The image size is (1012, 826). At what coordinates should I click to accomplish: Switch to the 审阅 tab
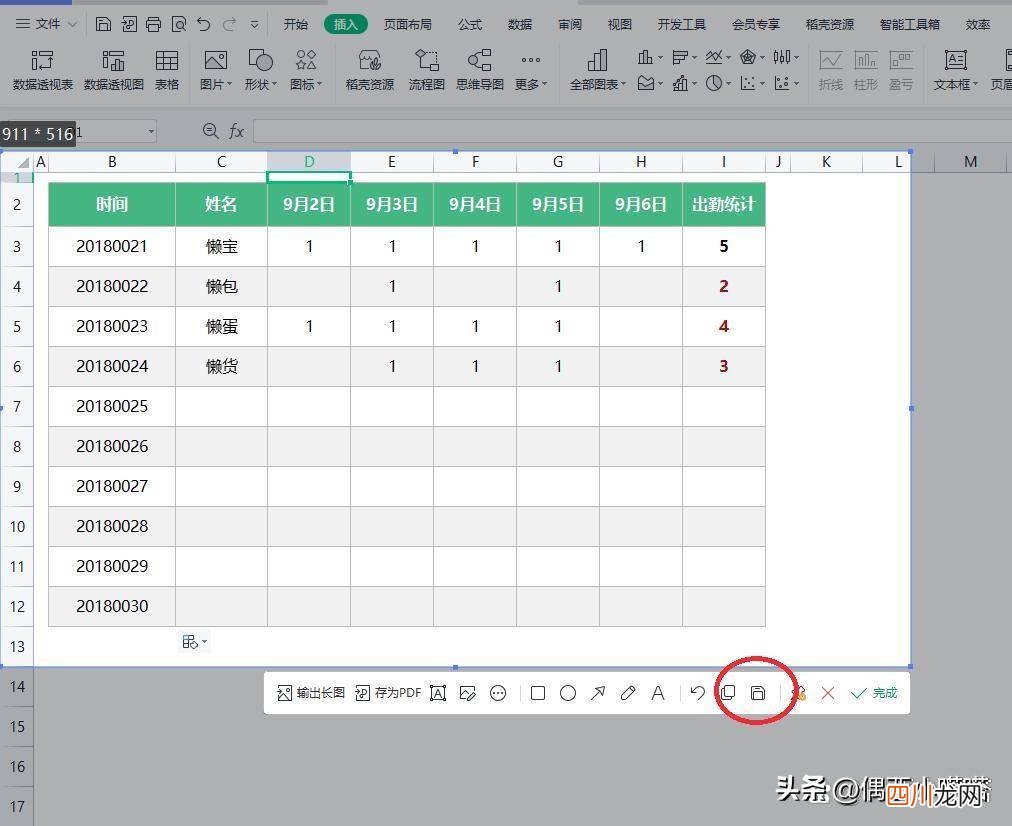point(570,25)
